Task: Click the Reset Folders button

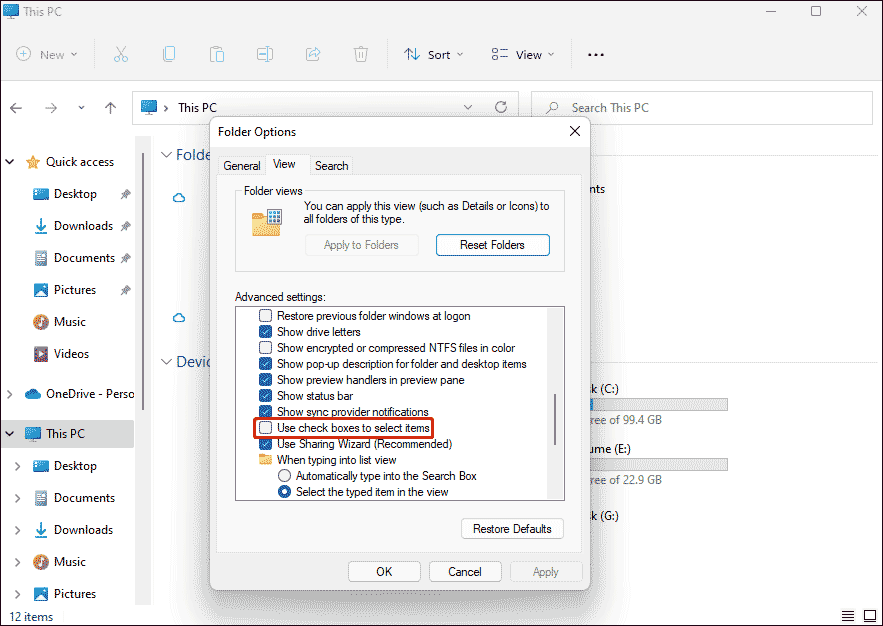Action: point(492,244)
